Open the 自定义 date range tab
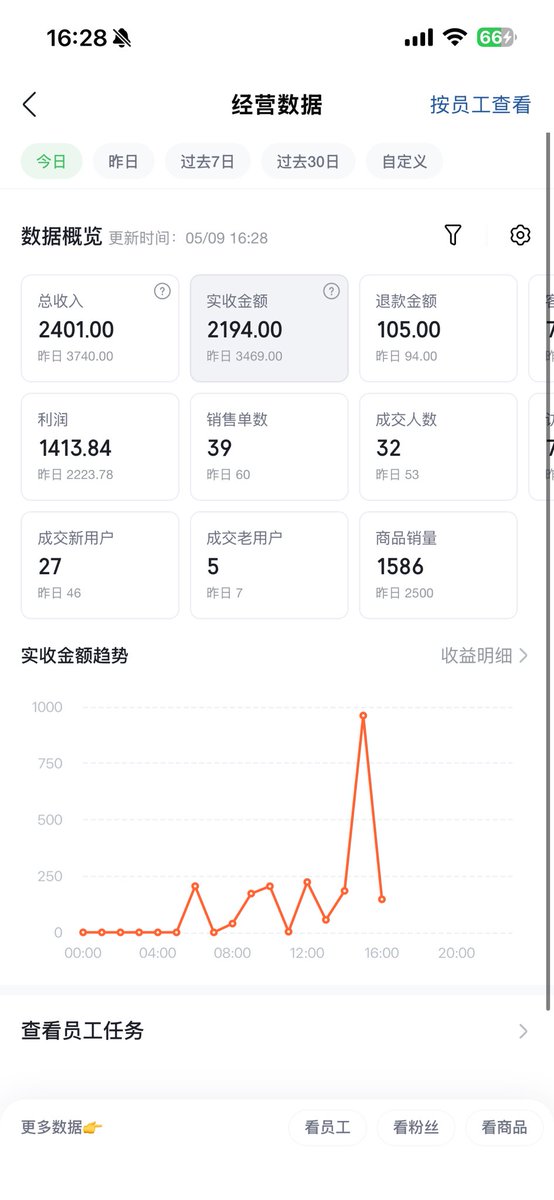554x1200 pixels. pos(404,161)
